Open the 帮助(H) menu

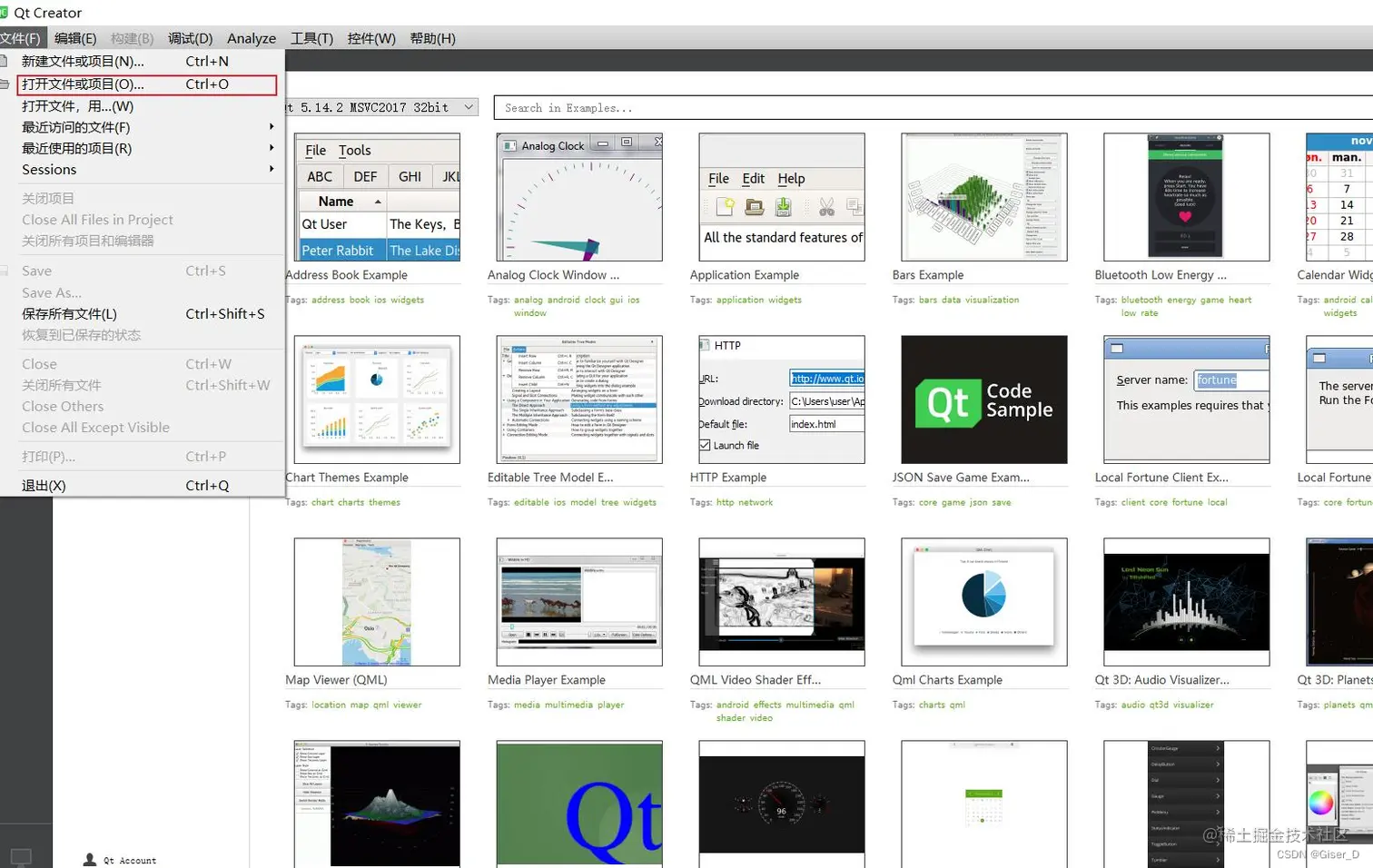click(432, 38)
